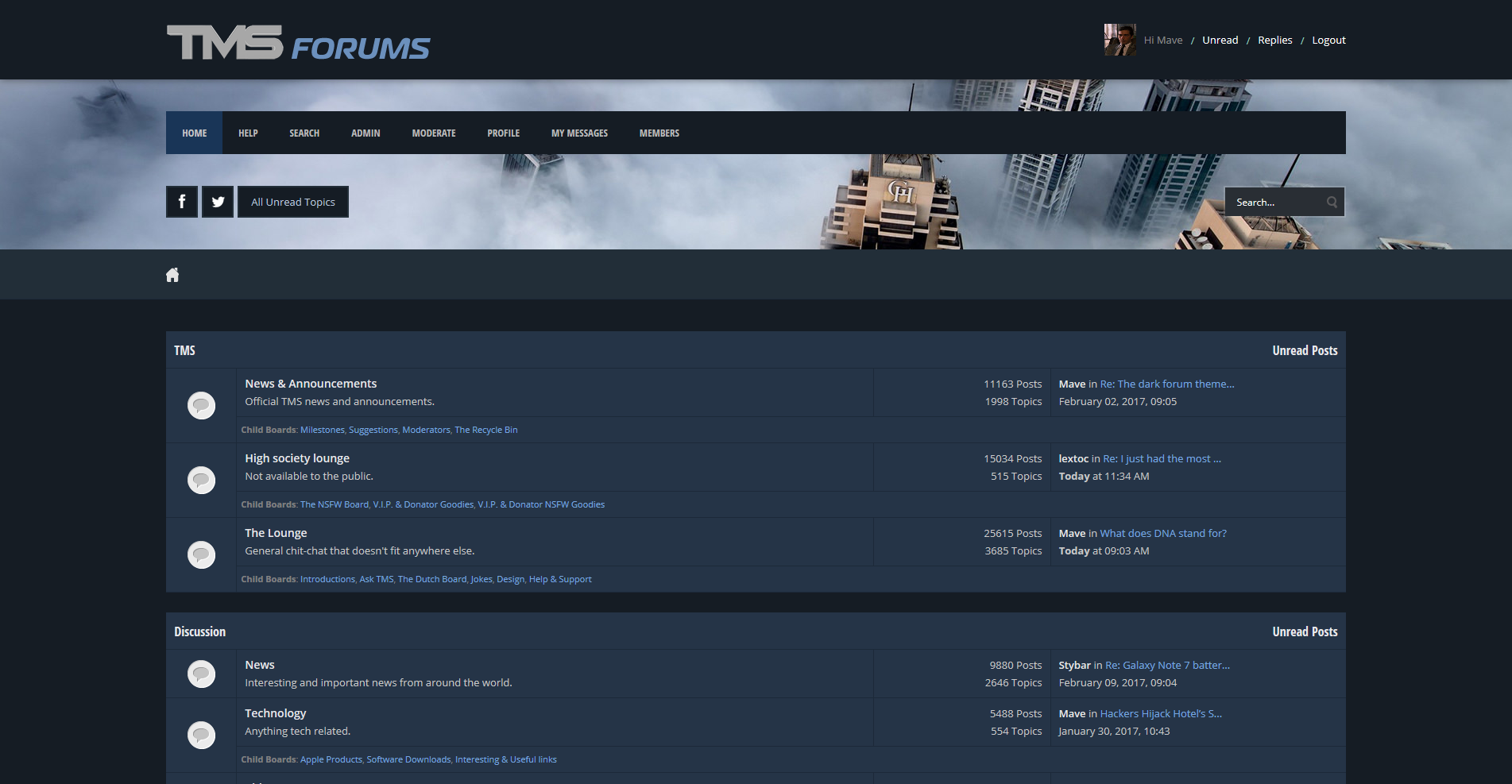Click The Lounge board status icon
Viewport: 1512px width, 784px height.
click(x=201, y=554)
